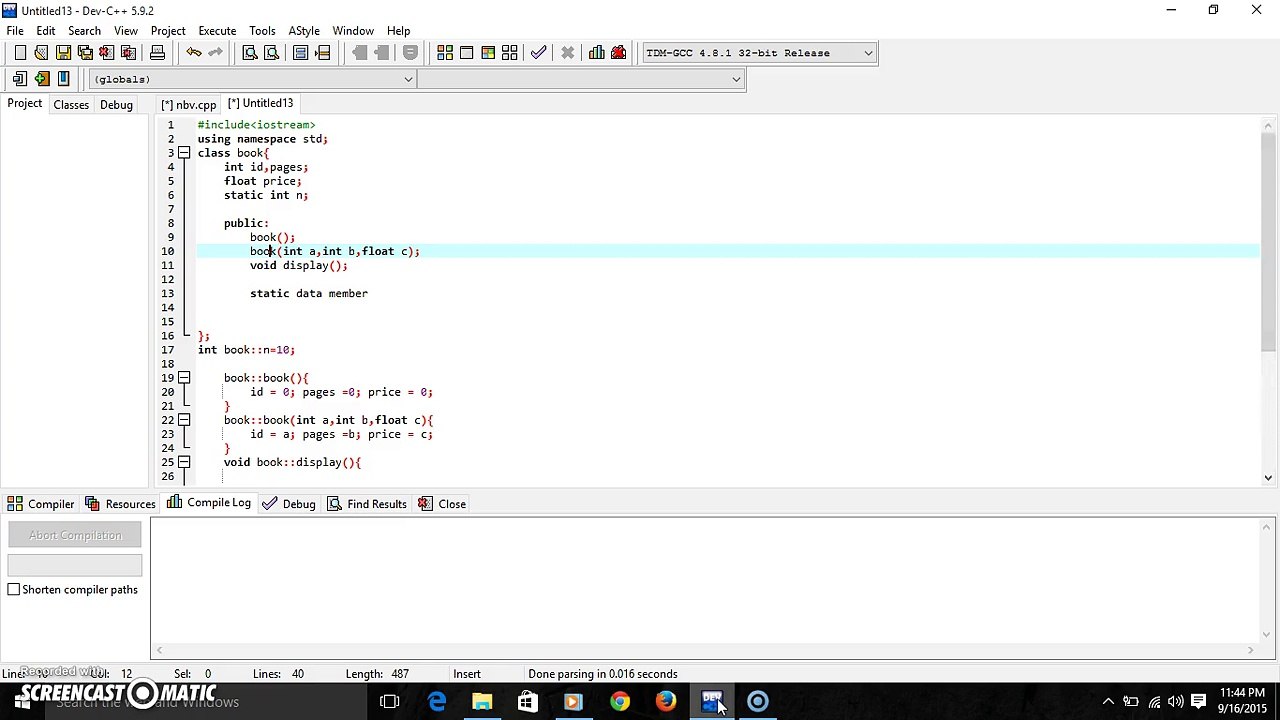Open Task View on the taskbar
Screen dimensions: 1280x720
pyautogui.click(x=390, y=701)
